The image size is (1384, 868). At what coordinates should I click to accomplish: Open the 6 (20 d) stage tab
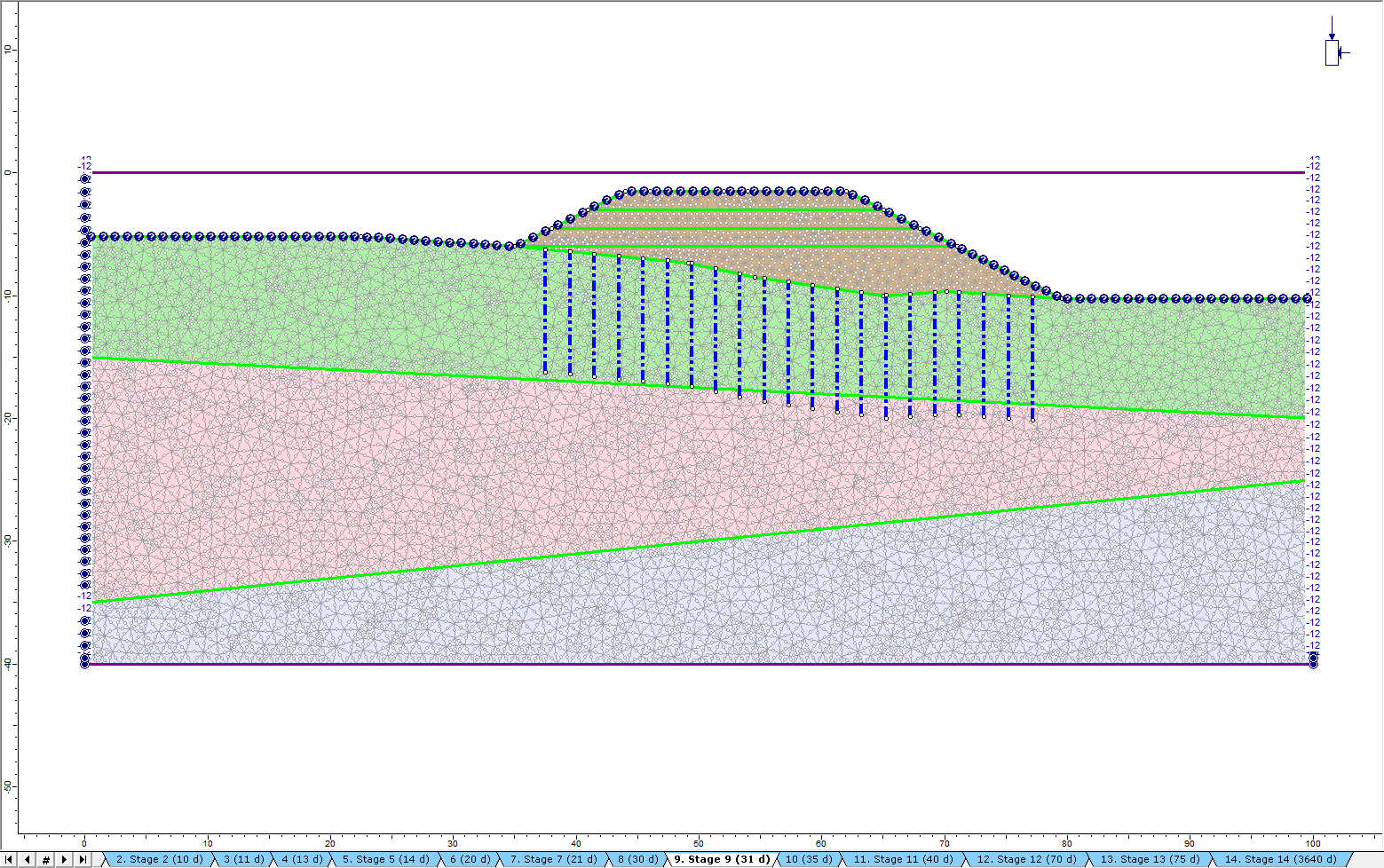coord(470,859)
